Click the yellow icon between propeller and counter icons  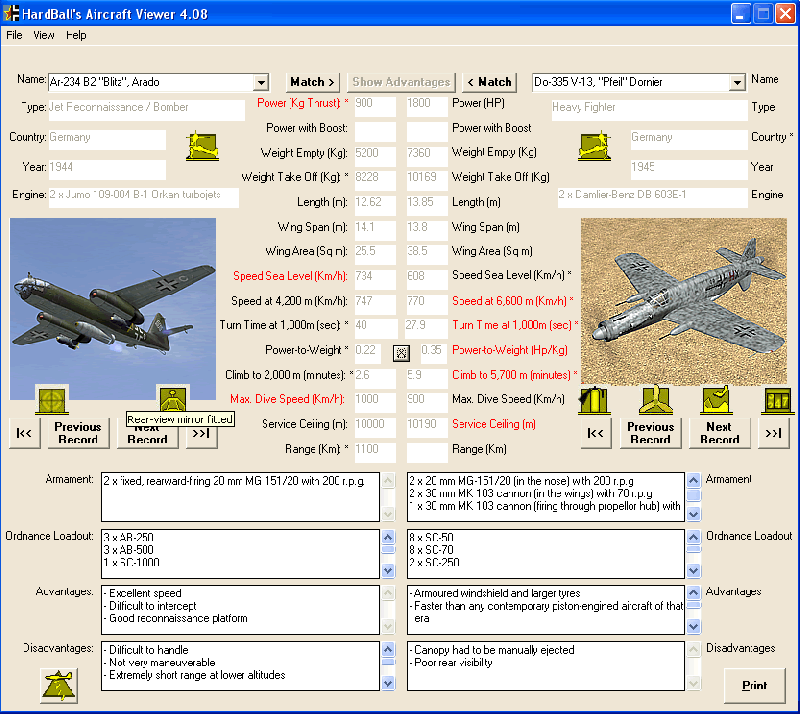717,400
